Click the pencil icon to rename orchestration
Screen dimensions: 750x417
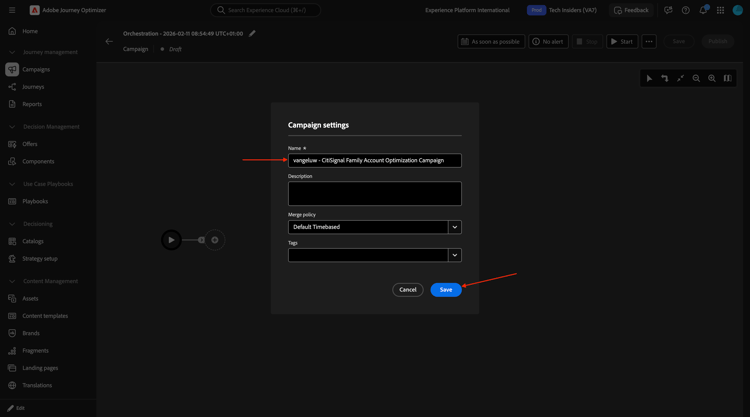pos(252,33)
